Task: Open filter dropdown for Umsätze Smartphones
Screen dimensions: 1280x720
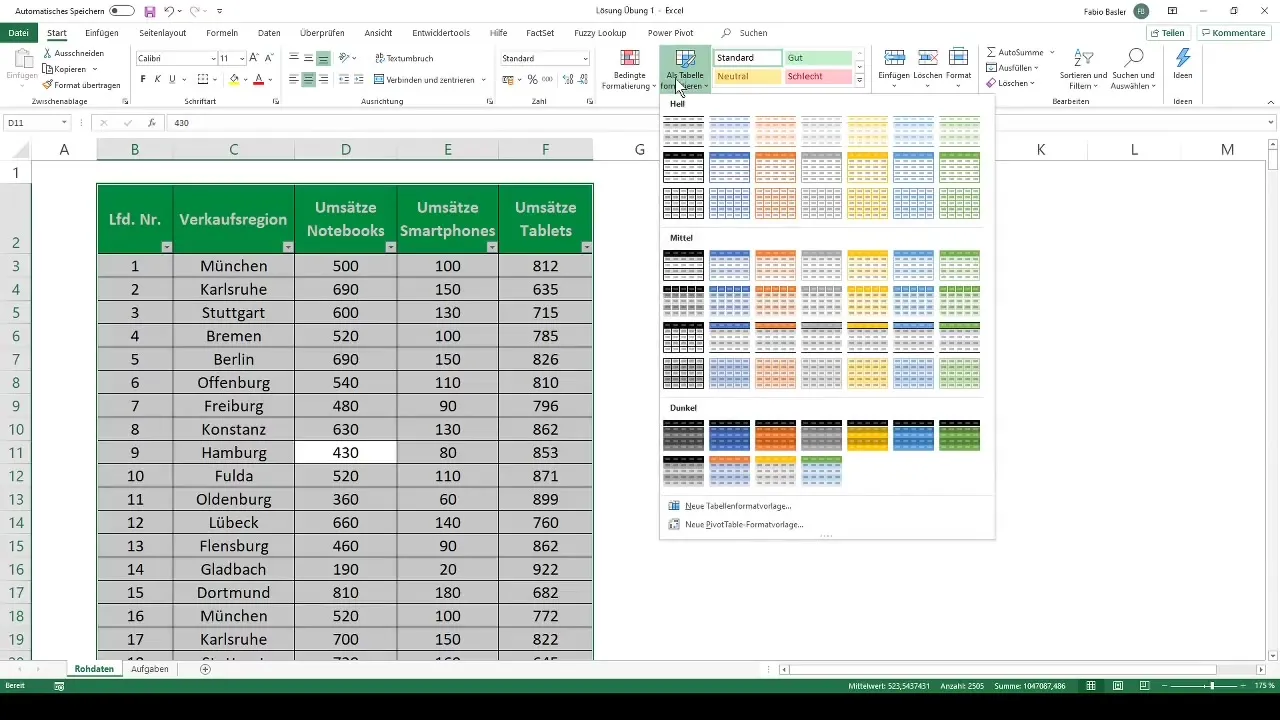Action: [x=490, y=247]
